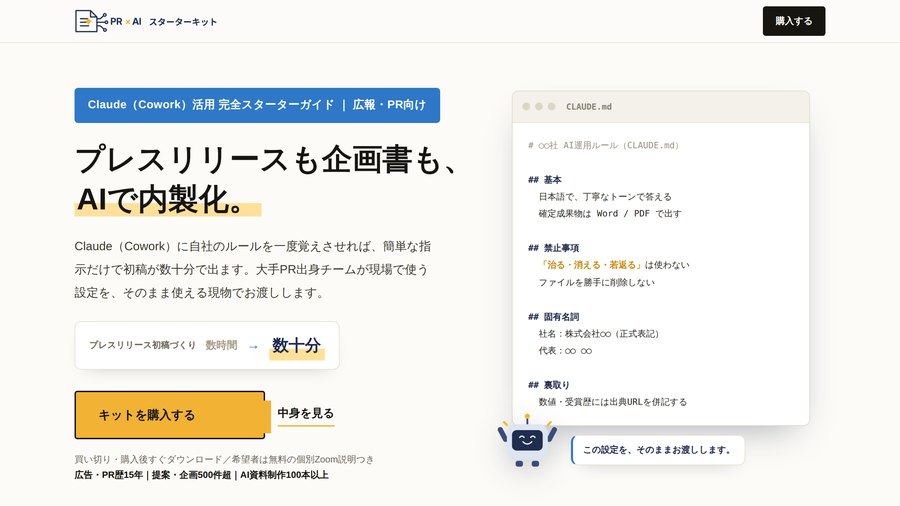The height and width of the screenshot is (506, 900).
Task: Click the blue Claude（Cowork）活用 guide banner
Action: [257, 105]
